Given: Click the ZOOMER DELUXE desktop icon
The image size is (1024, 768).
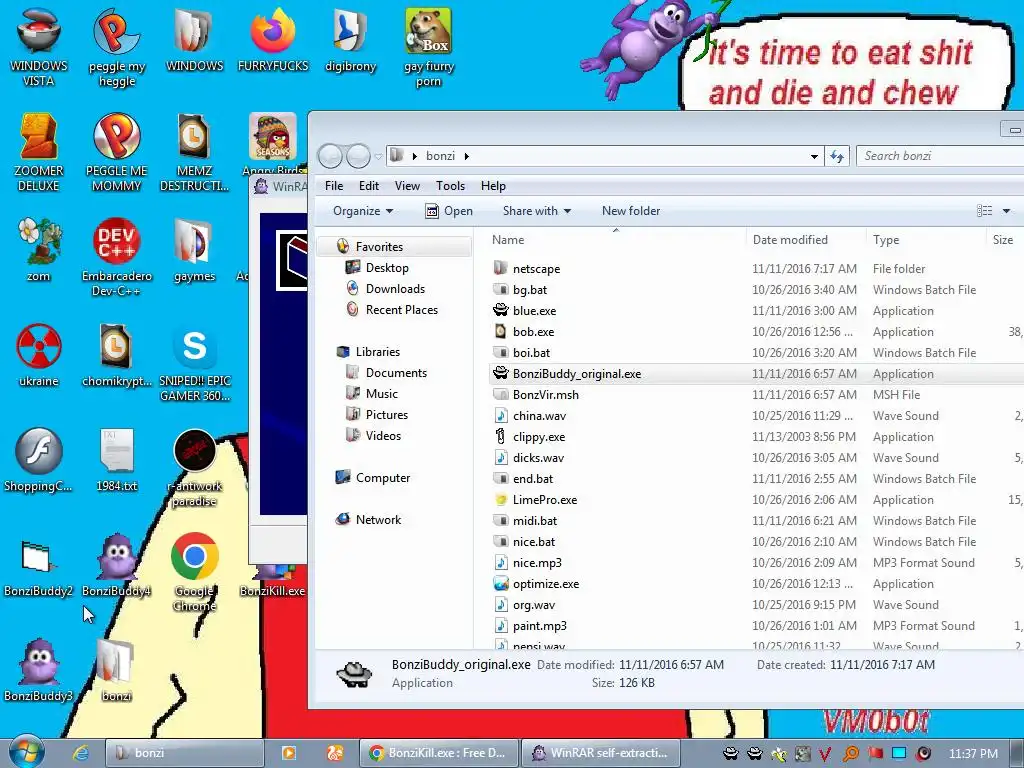Looking at the screenshot, I should pos(39,152).
